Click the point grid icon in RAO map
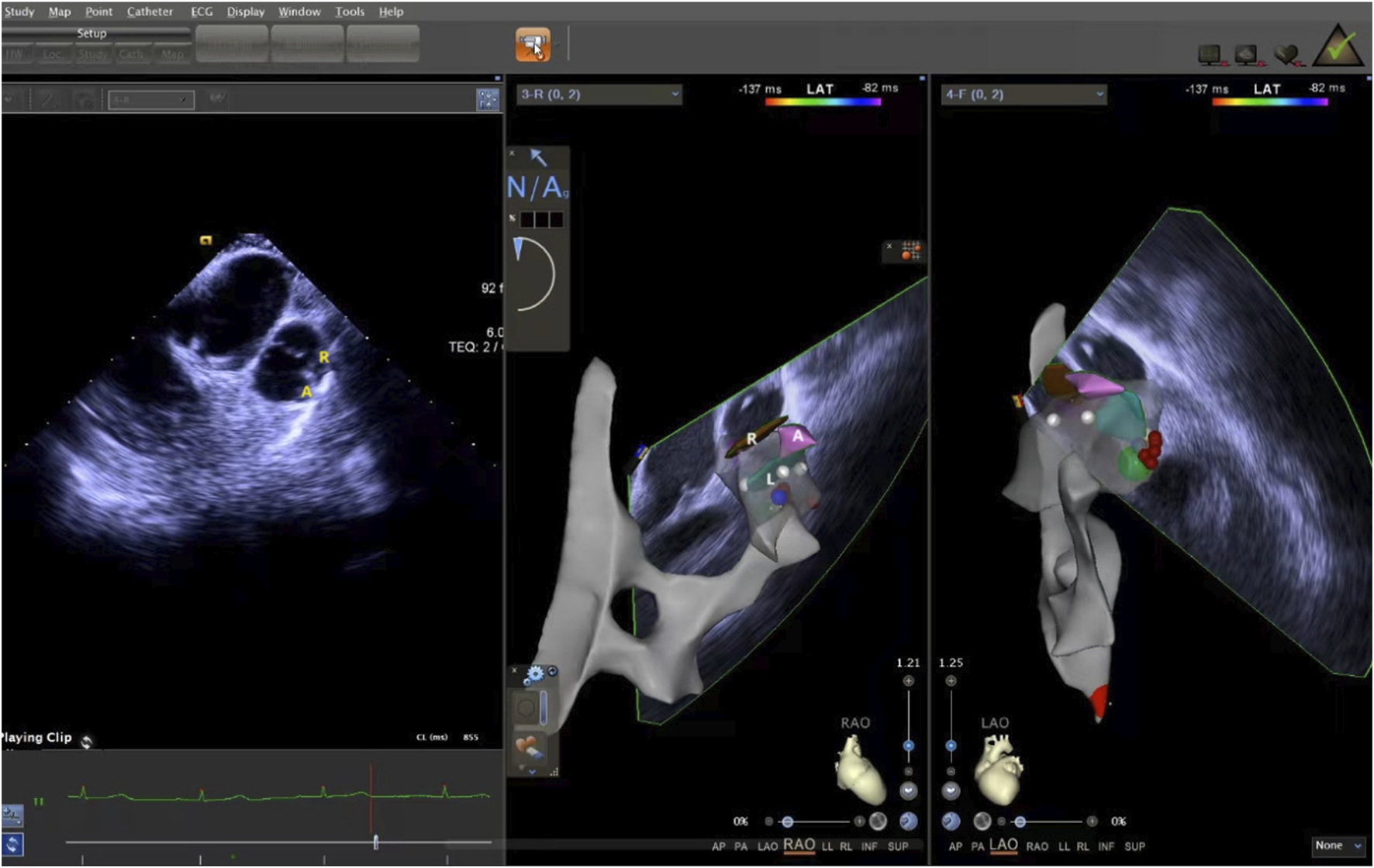The image size is (1374, 868). pos(910,250)
